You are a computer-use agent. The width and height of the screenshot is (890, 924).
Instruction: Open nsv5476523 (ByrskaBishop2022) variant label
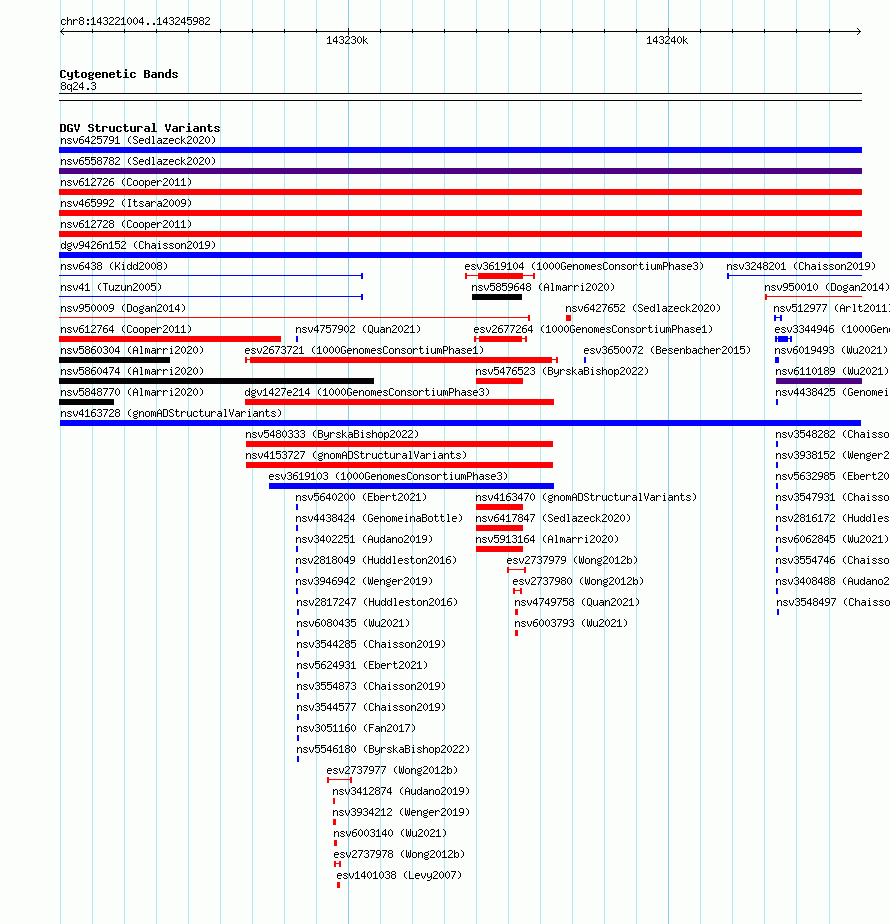562,371
